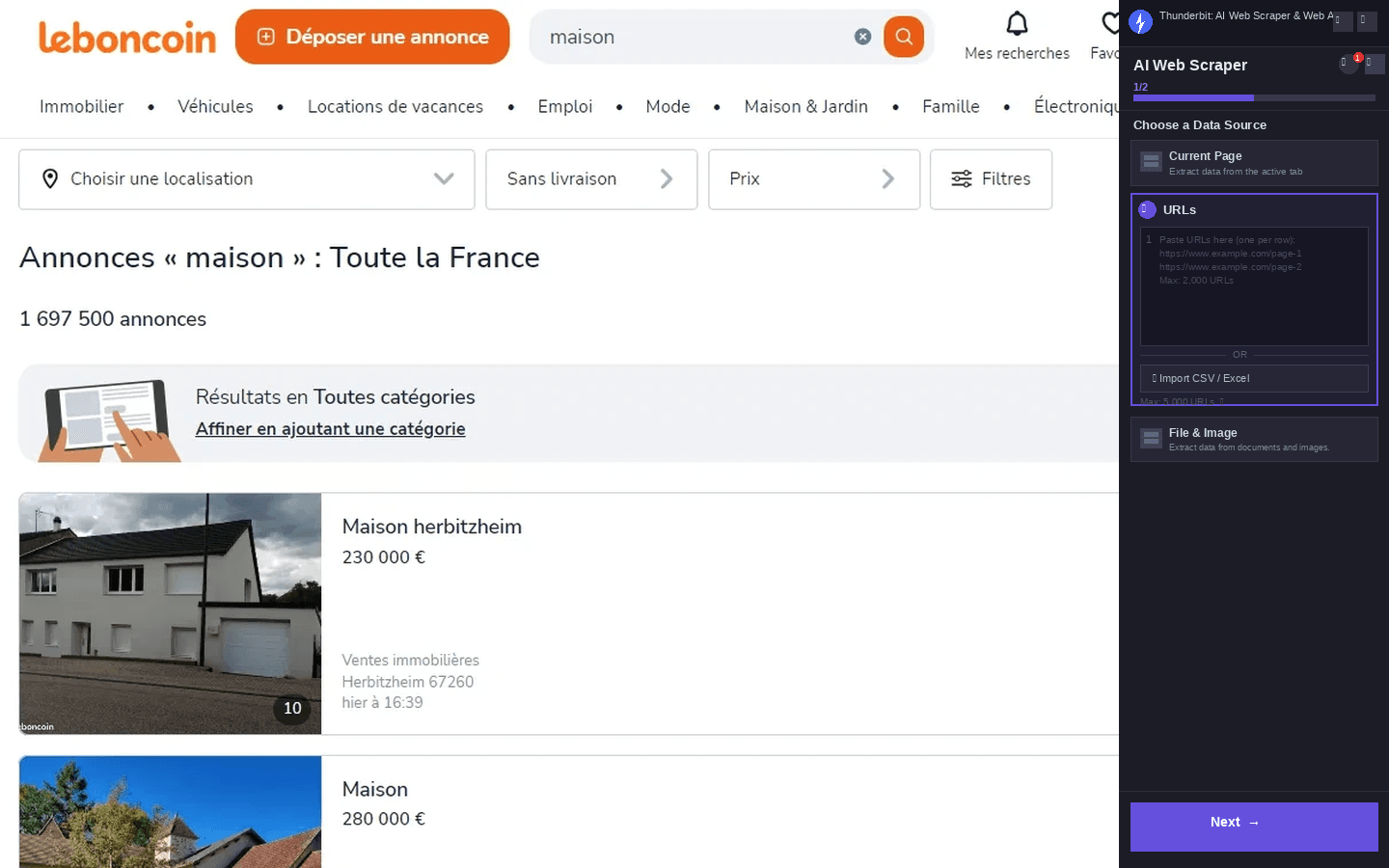Open Mes recherches notification bell
The image size is (1389, 868).
click(1017, 21)
